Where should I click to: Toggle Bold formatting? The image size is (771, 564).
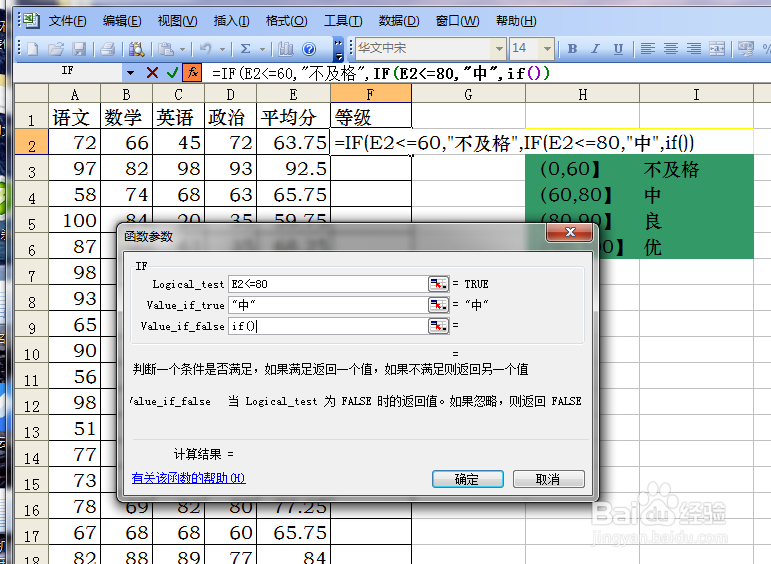pos(572,49)
